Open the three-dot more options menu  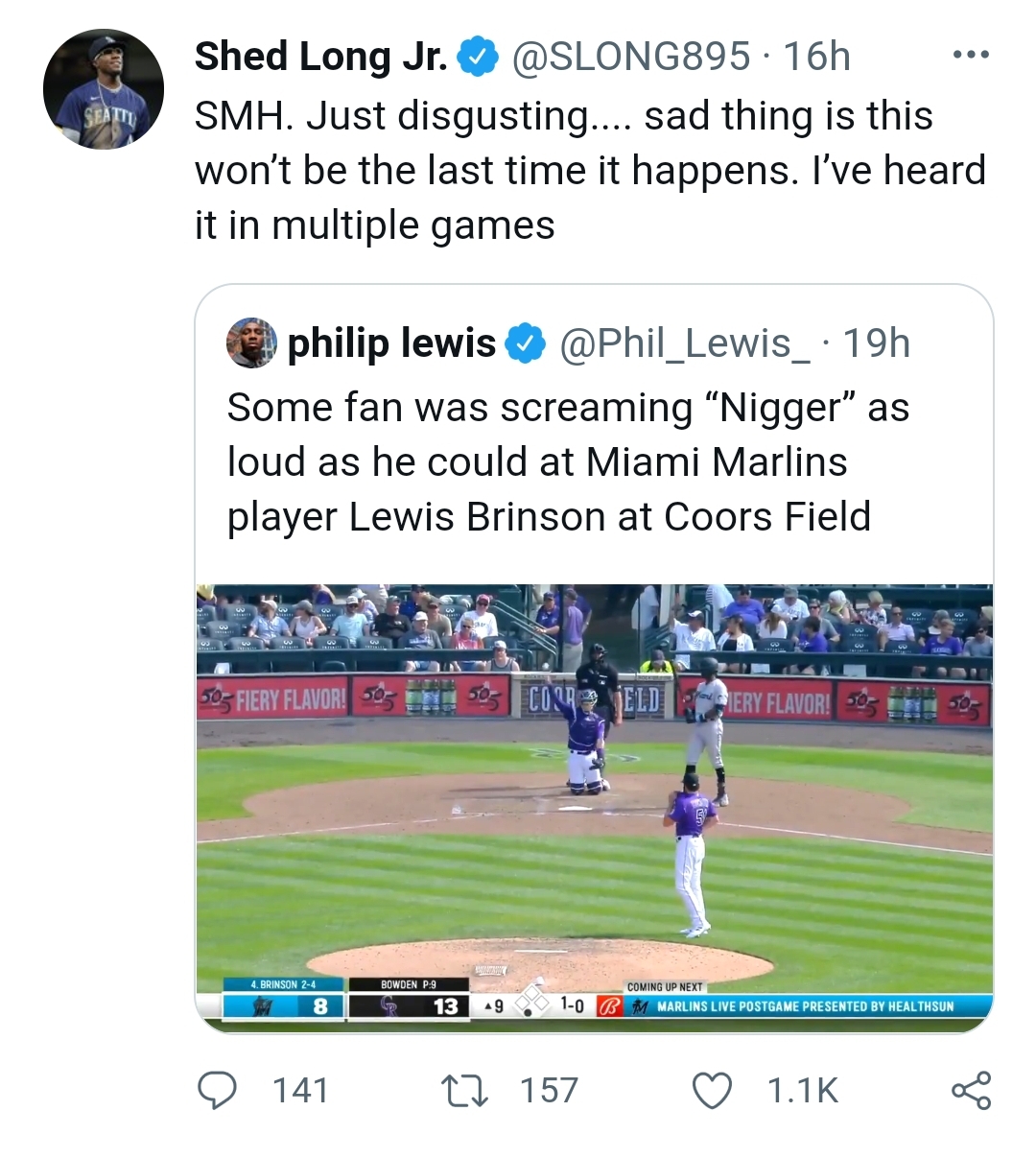[970, 56]
